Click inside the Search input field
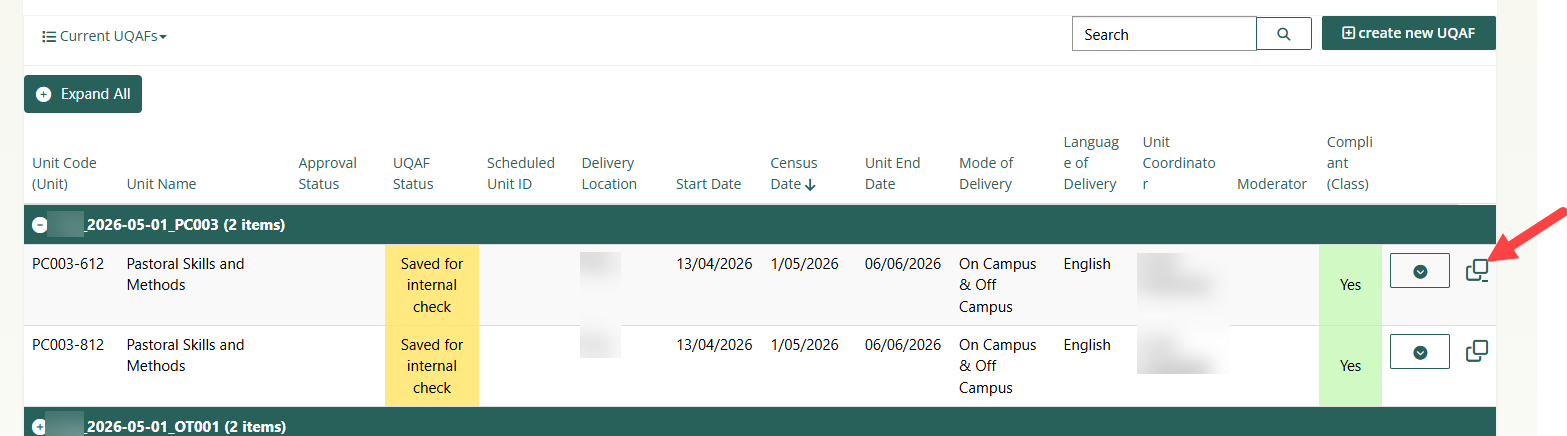The width and height of the screenshot is (1567, 436). (1163, 34)
